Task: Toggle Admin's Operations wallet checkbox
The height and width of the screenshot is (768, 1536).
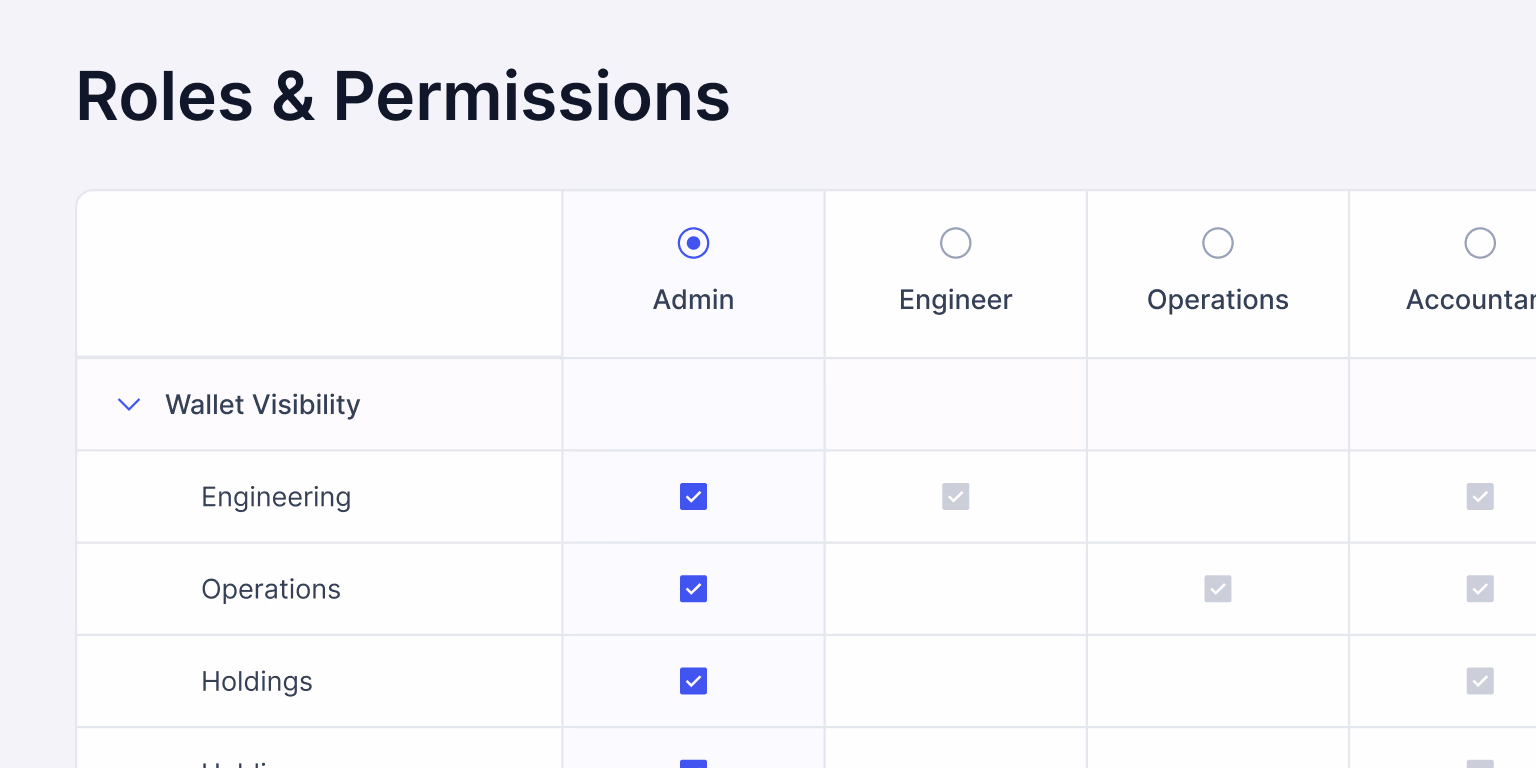Action: 693,589
